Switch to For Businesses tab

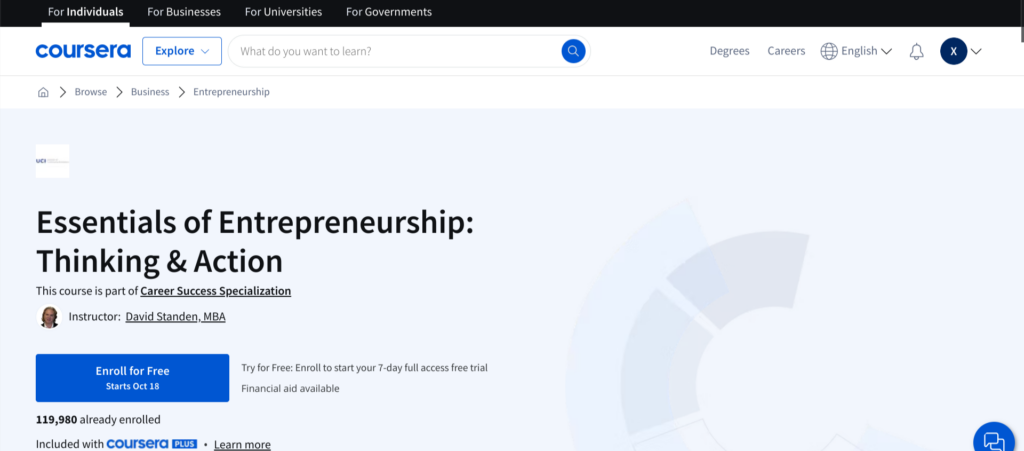click(183, 12)
